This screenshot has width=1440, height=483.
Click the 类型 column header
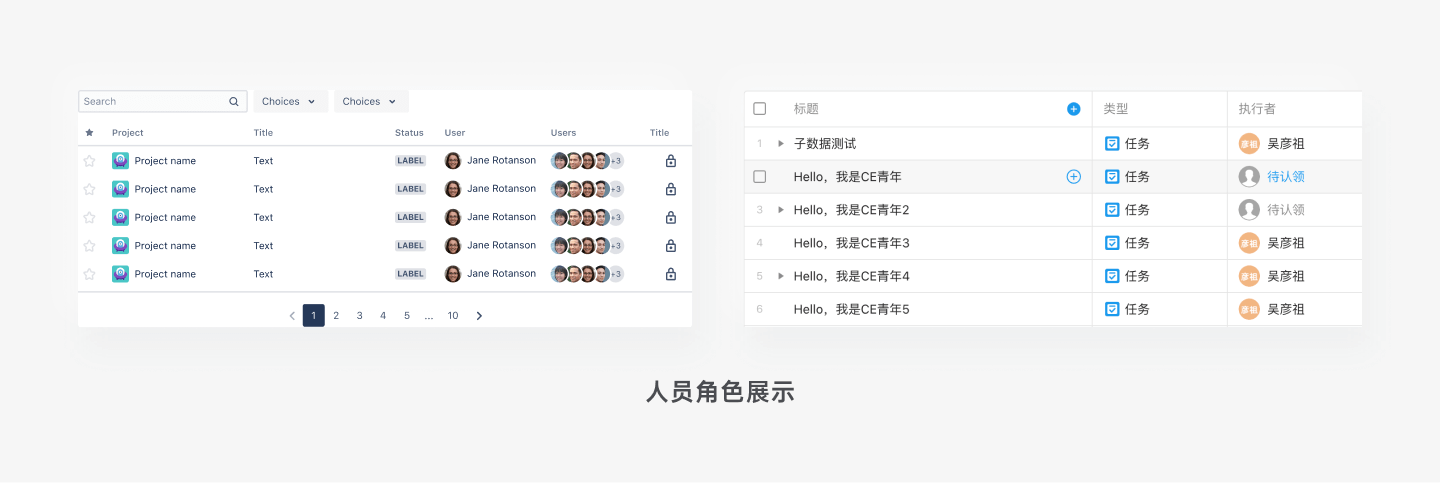pos(1116,109)
